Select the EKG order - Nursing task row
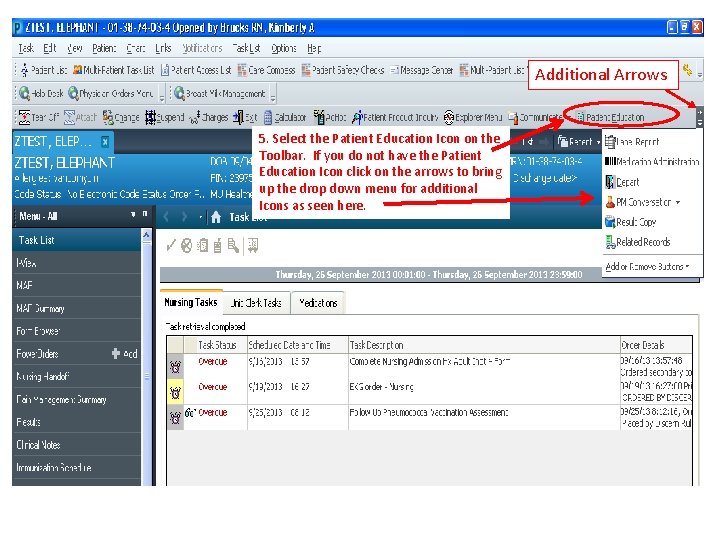Viewport: 720px width, 540px height. 429,391
